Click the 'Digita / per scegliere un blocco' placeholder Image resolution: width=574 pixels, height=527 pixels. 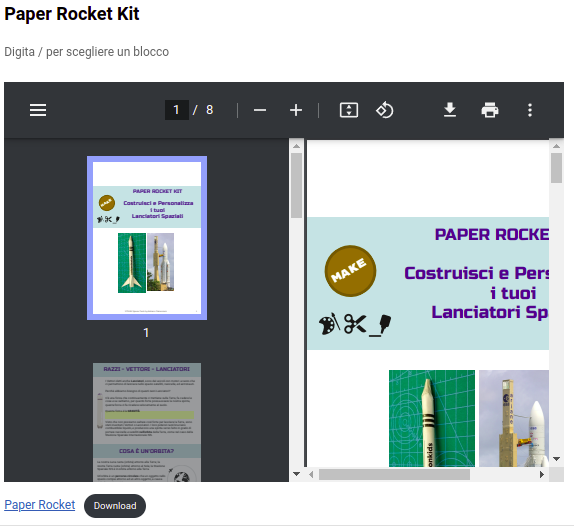[x=87, y=52]
